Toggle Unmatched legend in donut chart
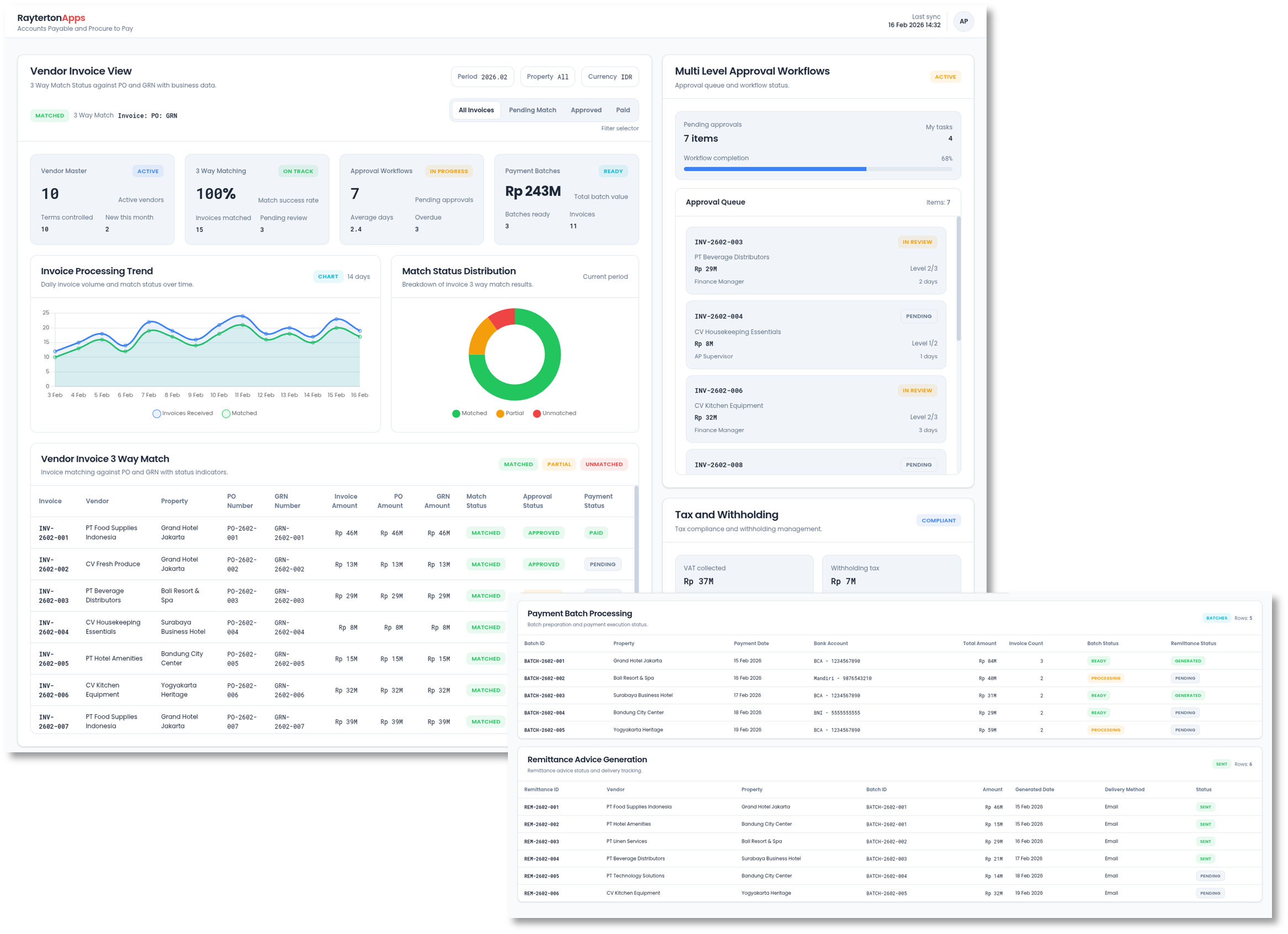This screenshot has width=1288, height=934. [x=537, y=414]
